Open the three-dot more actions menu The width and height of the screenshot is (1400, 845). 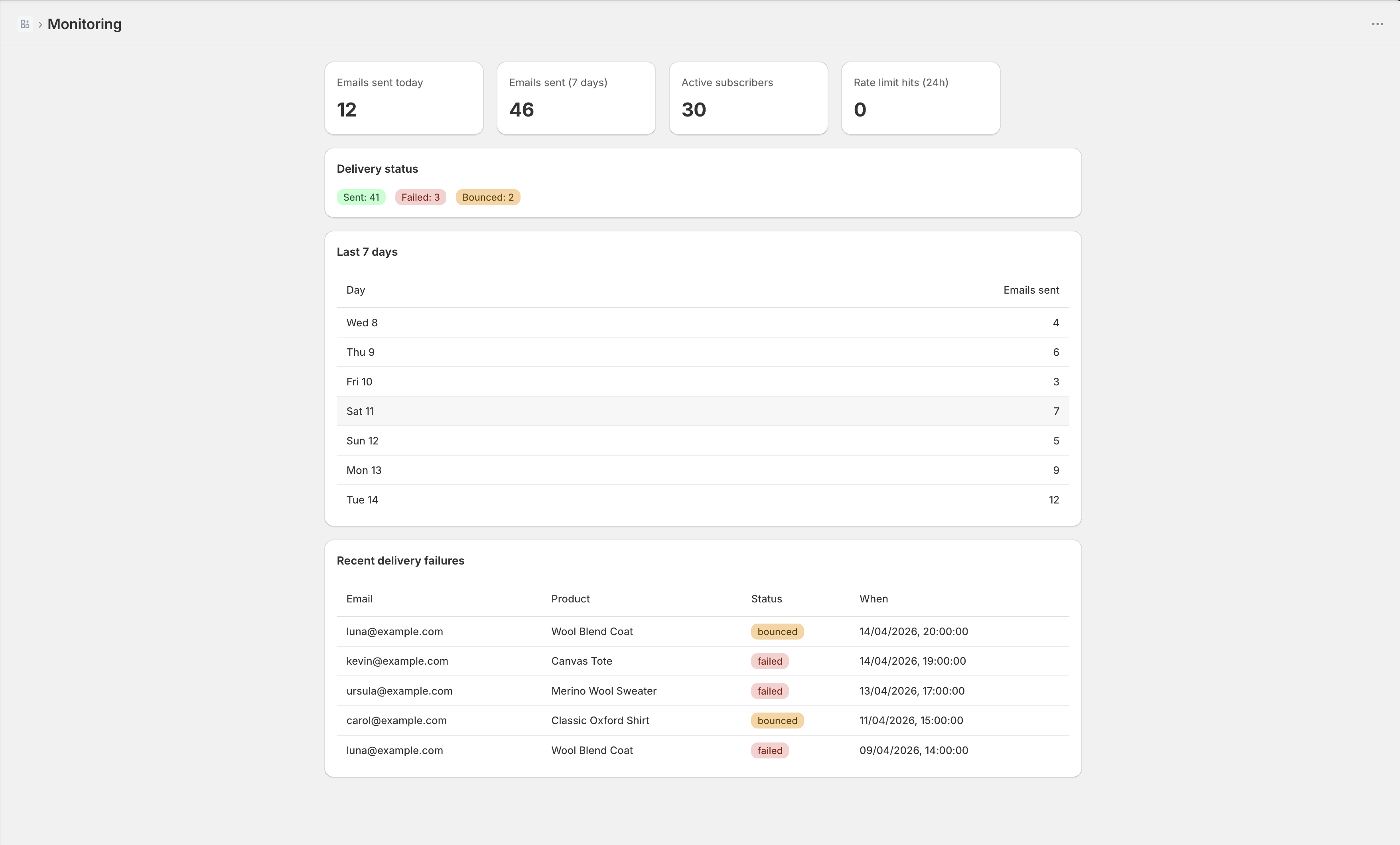click(1377, 24)
